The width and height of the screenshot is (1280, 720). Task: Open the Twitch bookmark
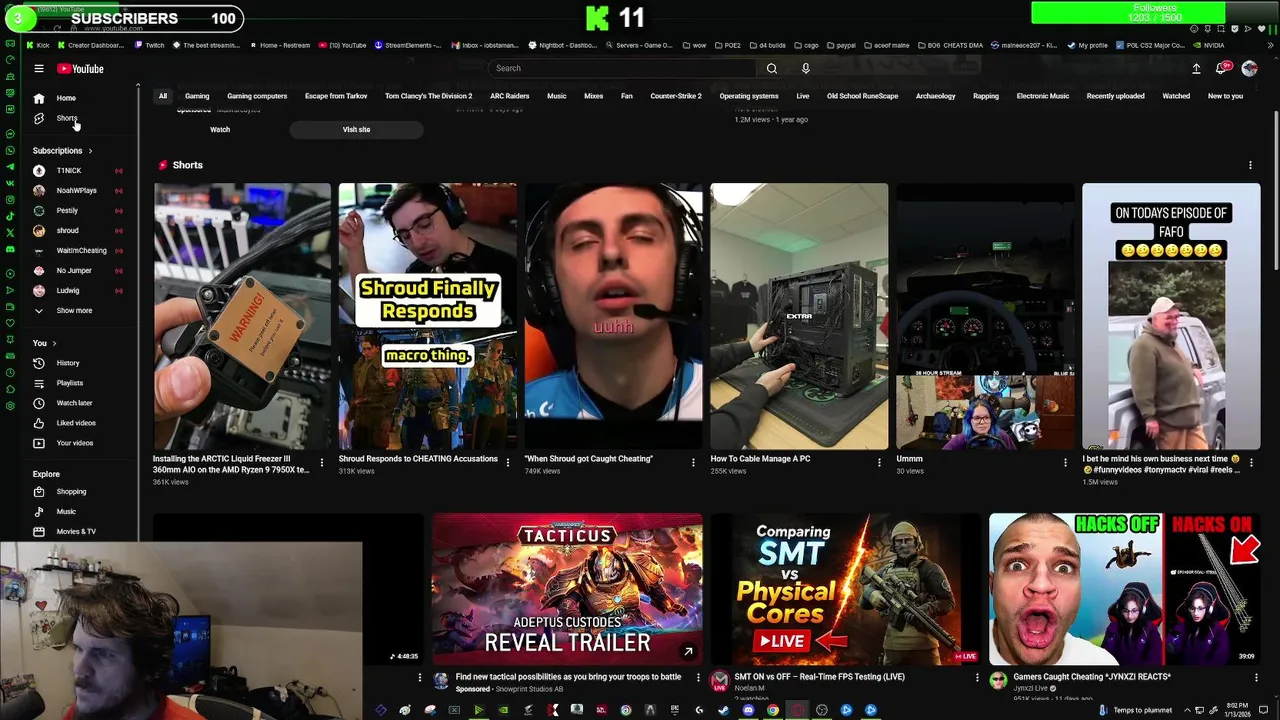click(x=149, y=45)
